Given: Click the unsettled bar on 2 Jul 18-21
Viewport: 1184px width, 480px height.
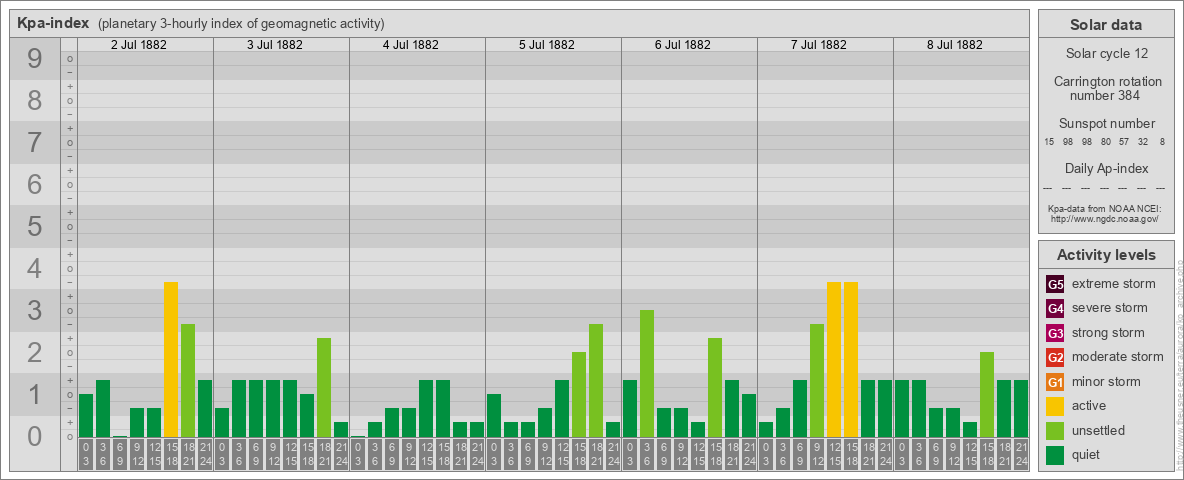Looking at the screenshot, I should 188,380.
